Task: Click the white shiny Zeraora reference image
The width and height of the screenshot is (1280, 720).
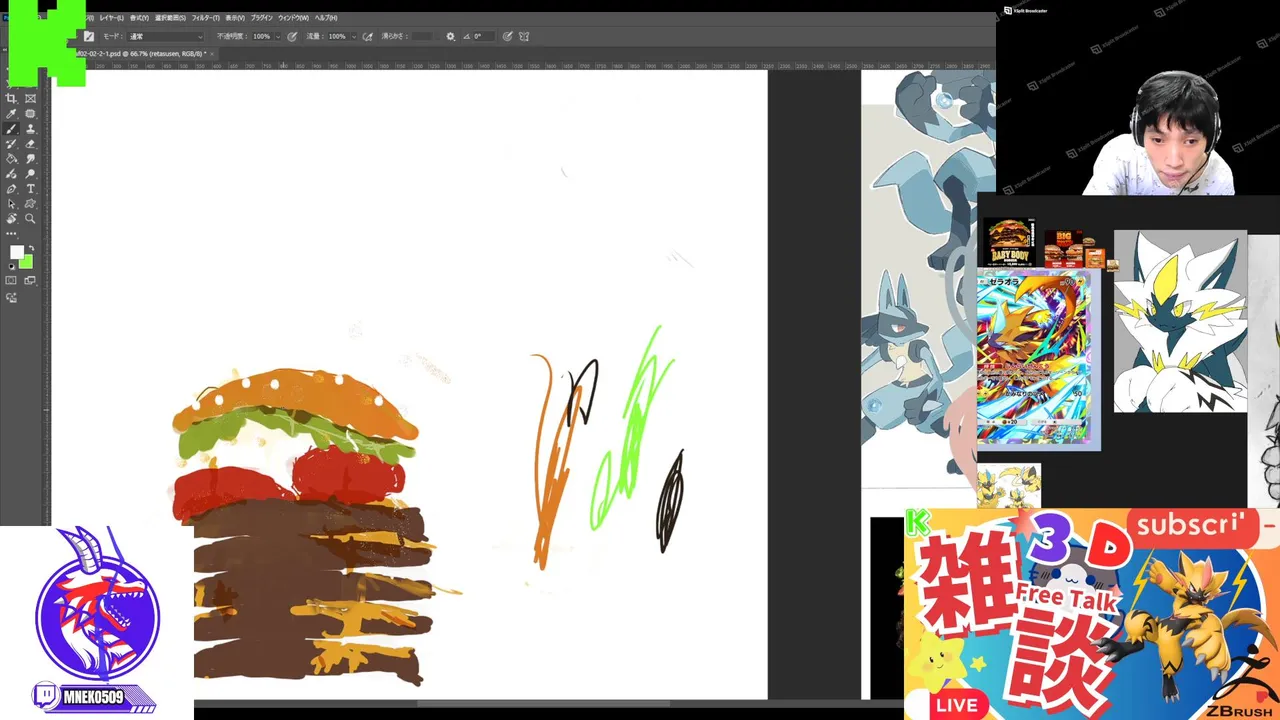Action: click(1180, 321)
